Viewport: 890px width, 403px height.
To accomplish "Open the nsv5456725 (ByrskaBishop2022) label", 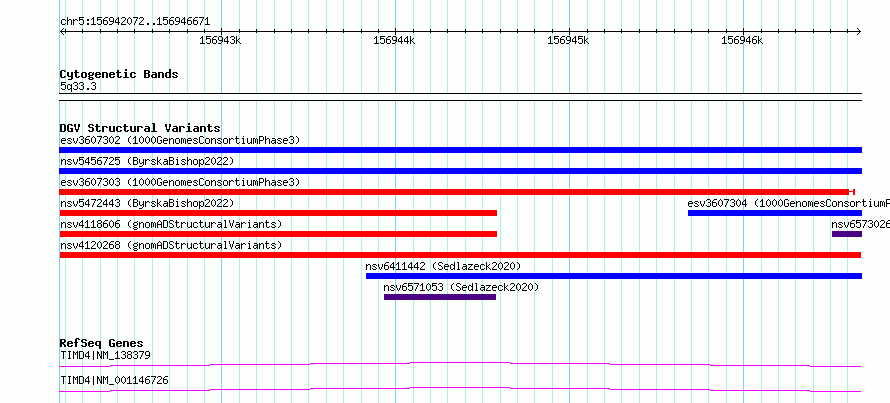I will (147, 161).
